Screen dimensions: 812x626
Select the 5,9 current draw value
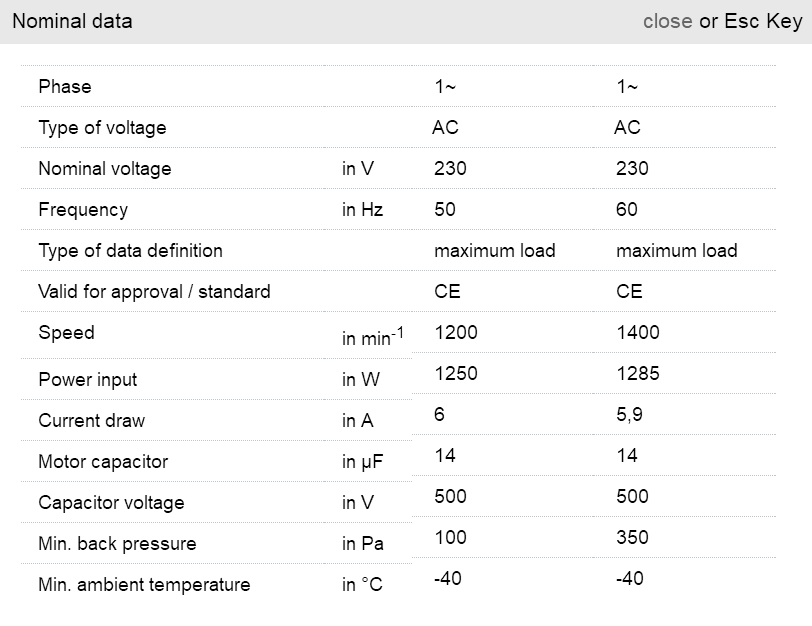tap(629, 415)
